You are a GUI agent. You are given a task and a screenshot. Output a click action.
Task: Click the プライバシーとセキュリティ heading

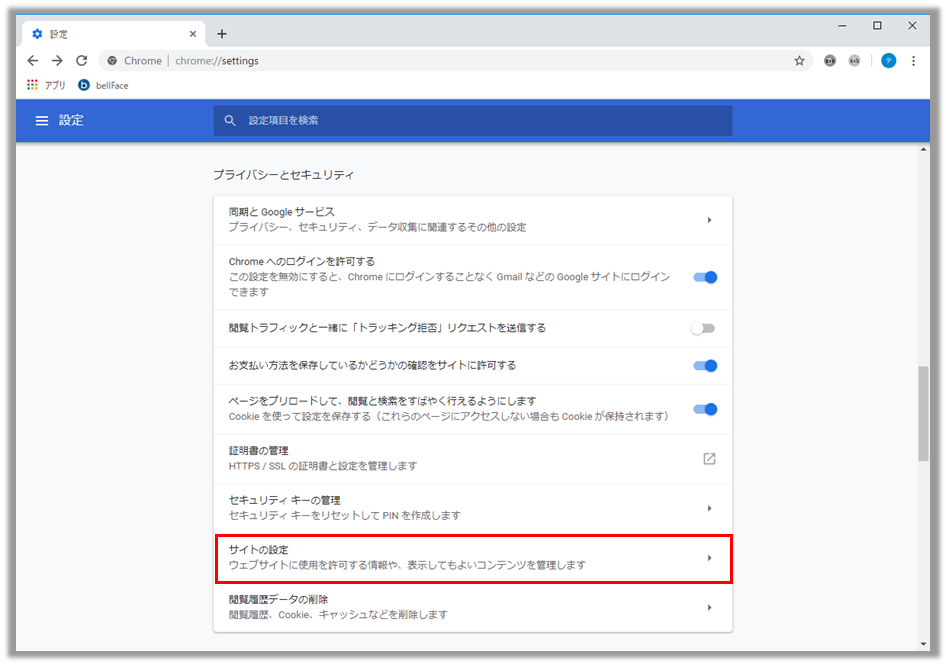click(x=284, y=175)
